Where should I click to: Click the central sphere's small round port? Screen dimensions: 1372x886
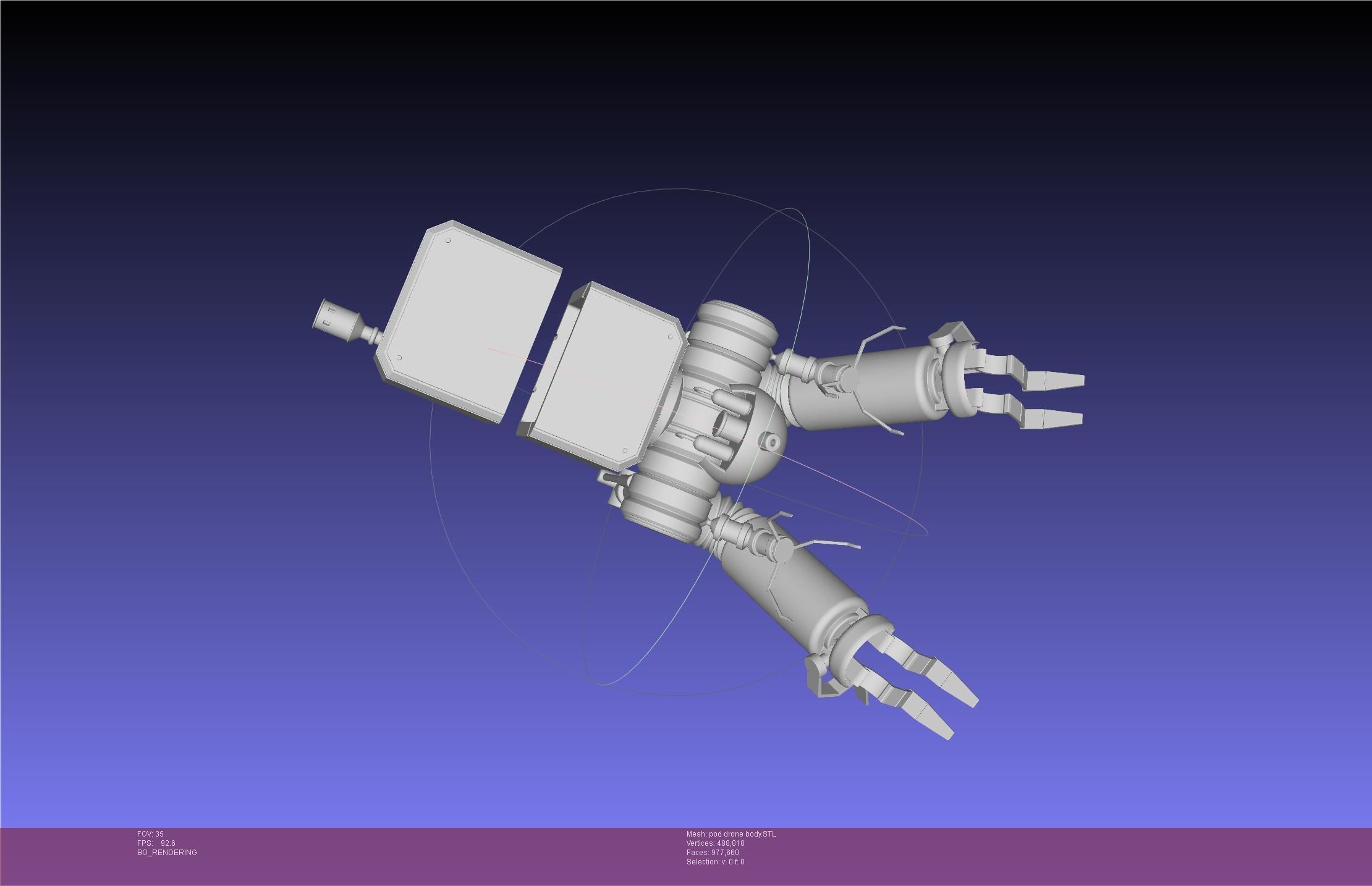coord(772,441)
